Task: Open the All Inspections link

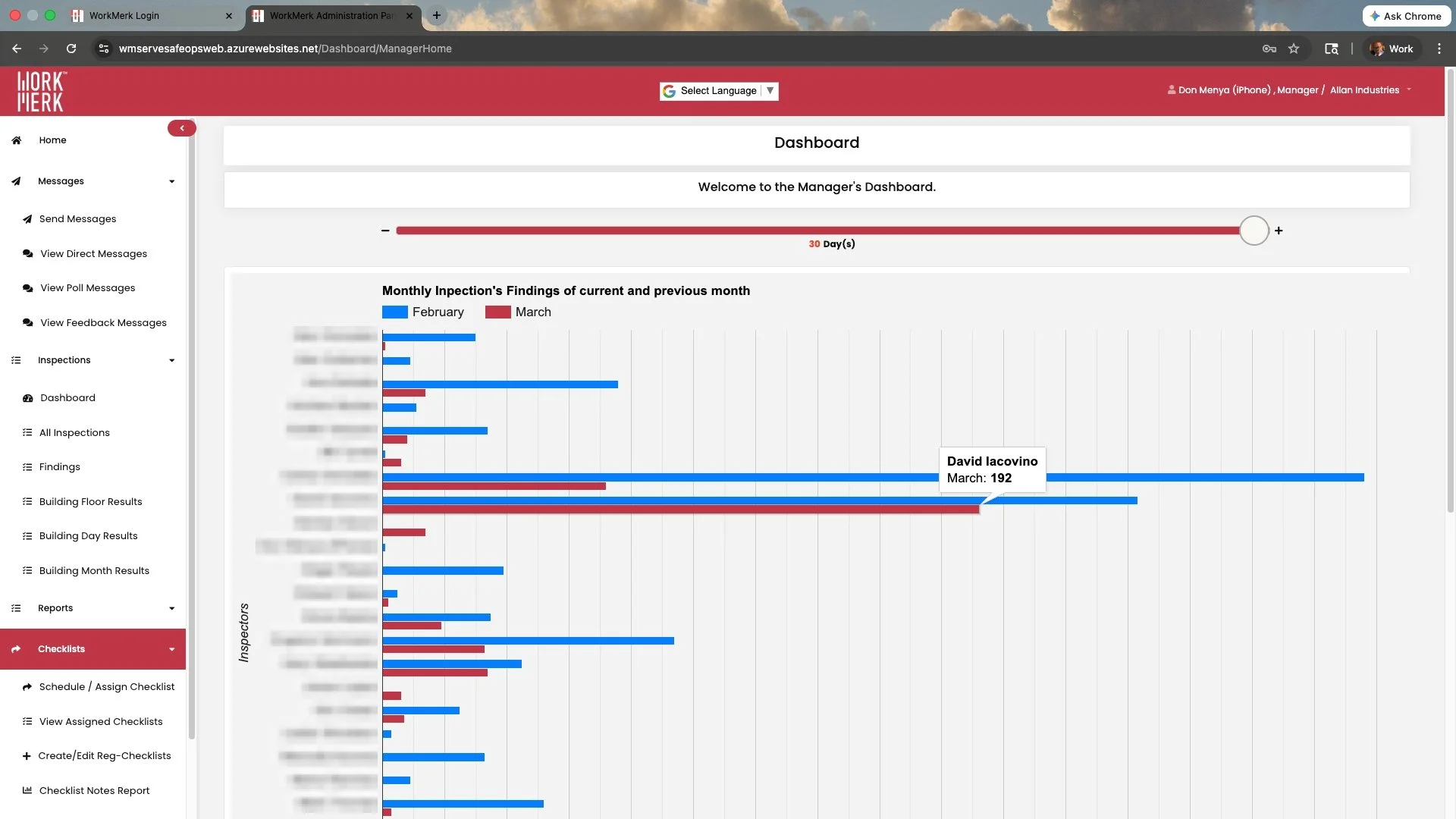Action: [74, 433]
